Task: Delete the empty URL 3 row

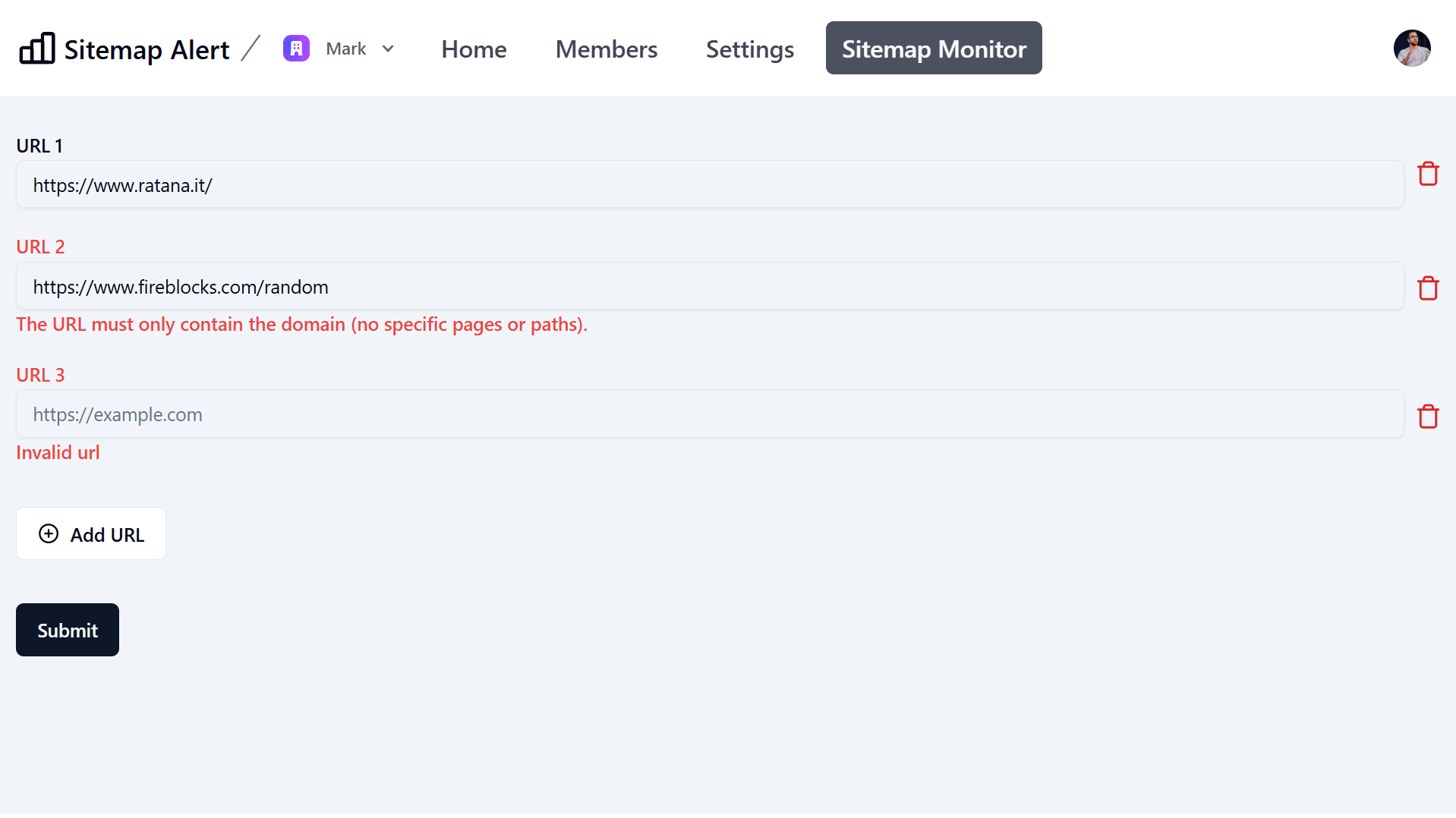Action: point(1428,417)
